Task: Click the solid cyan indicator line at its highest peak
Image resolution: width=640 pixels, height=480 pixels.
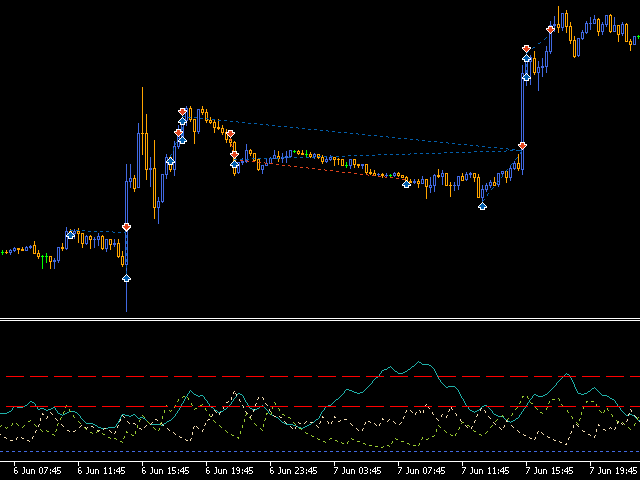Action: [419, 362]
